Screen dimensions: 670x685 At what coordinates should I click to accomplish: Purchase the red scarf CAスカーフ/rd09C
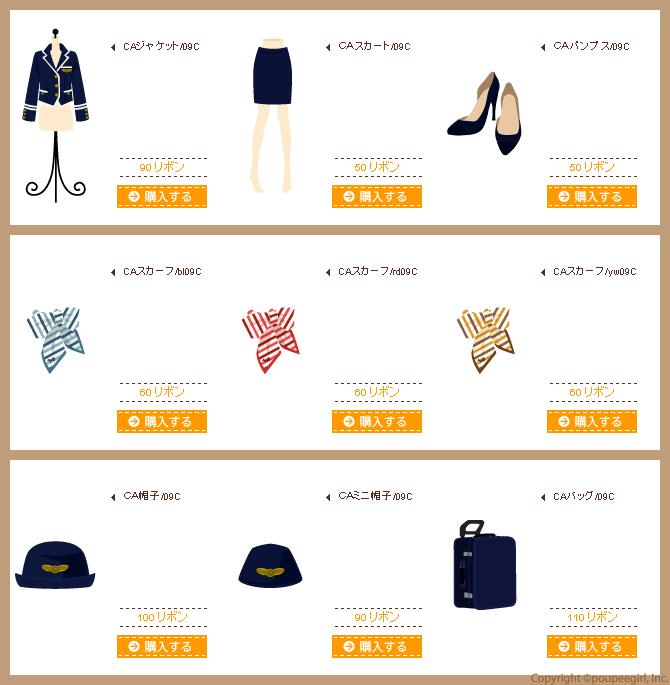coord(376,422)
